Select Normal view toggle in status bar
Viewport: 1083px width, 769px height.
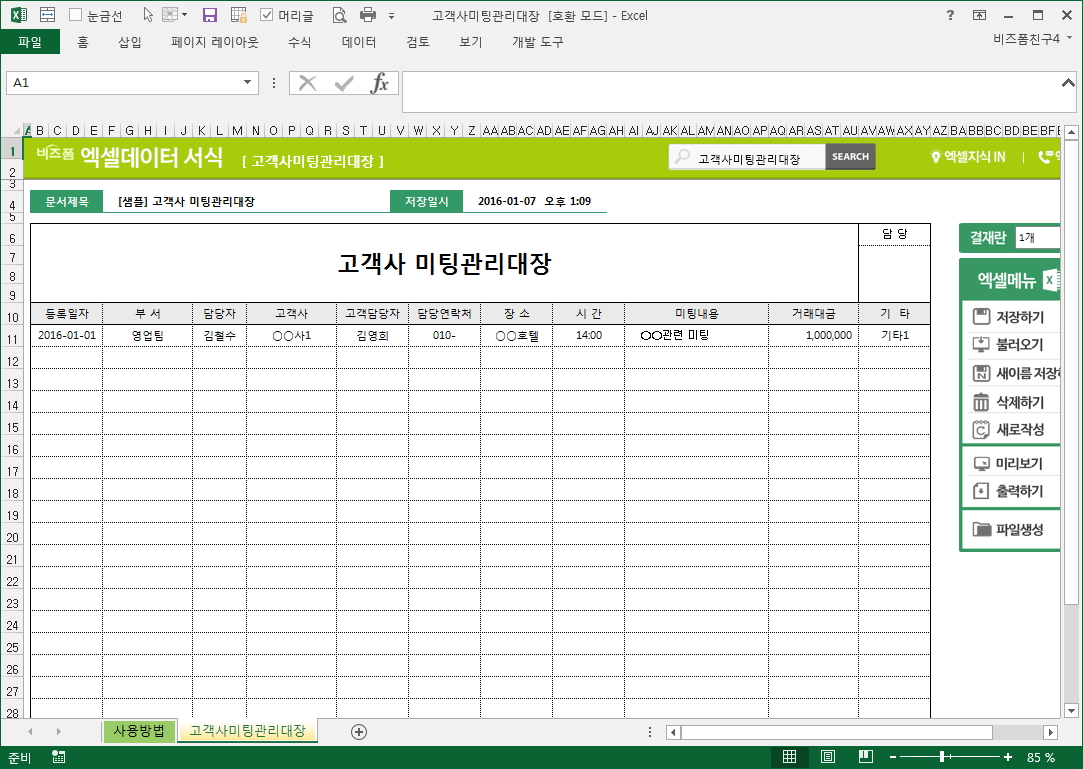click(x=789, y=757)
